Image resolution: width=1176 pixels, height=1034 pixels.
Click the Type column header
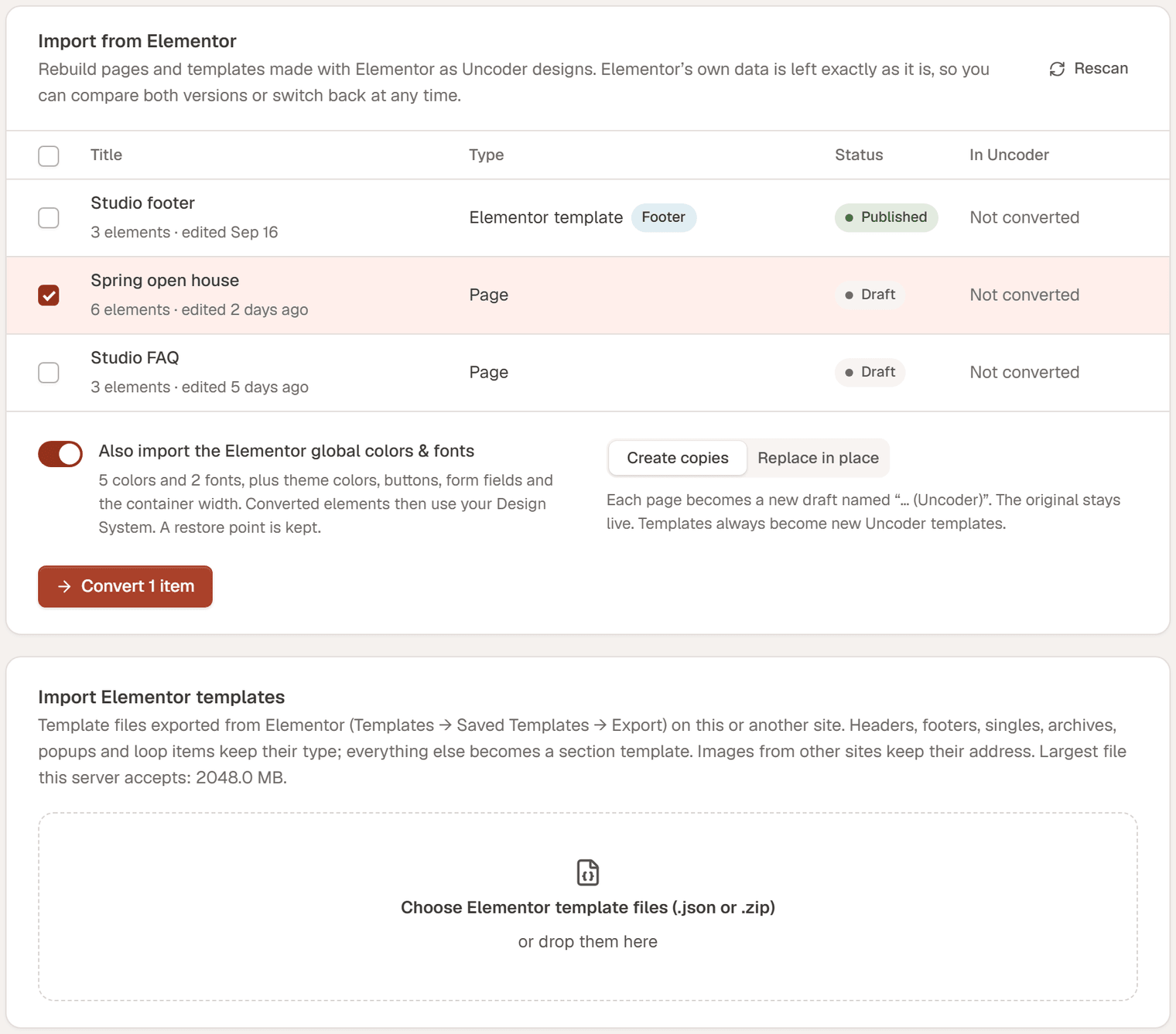tap(486, 155)
